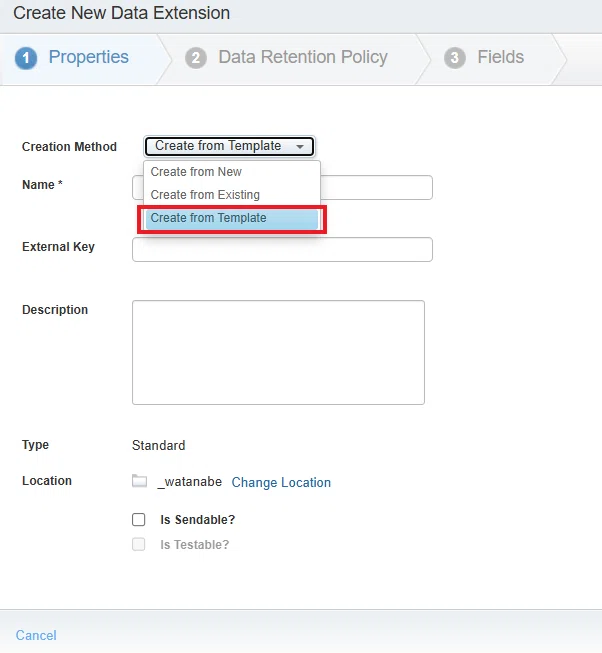602x653 pixels.
Task: Click the Creation Method label
Action: click(x=70, y=147)
